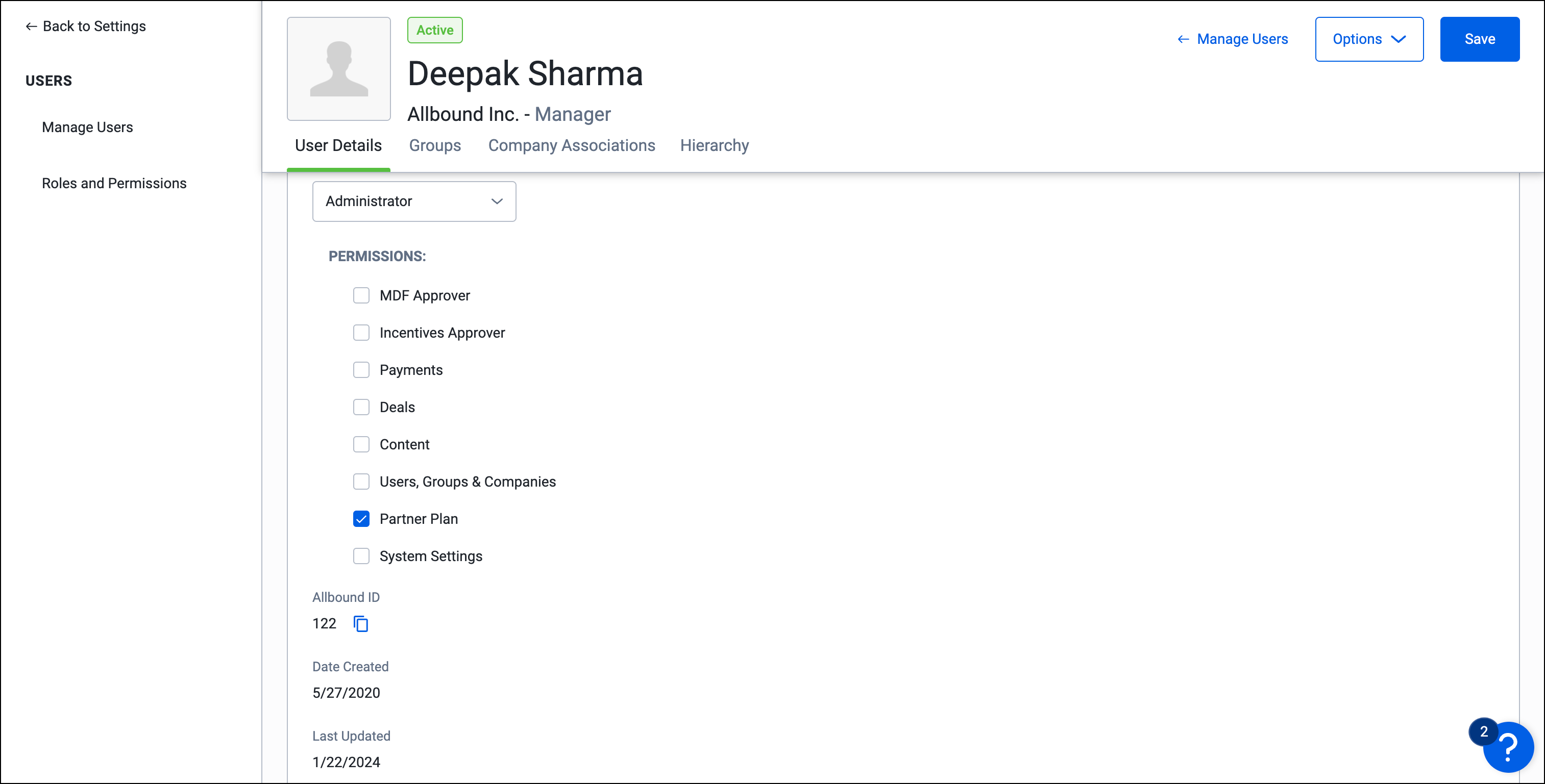
Task: Enable the System Settings permission
Action: click(361, 555)
